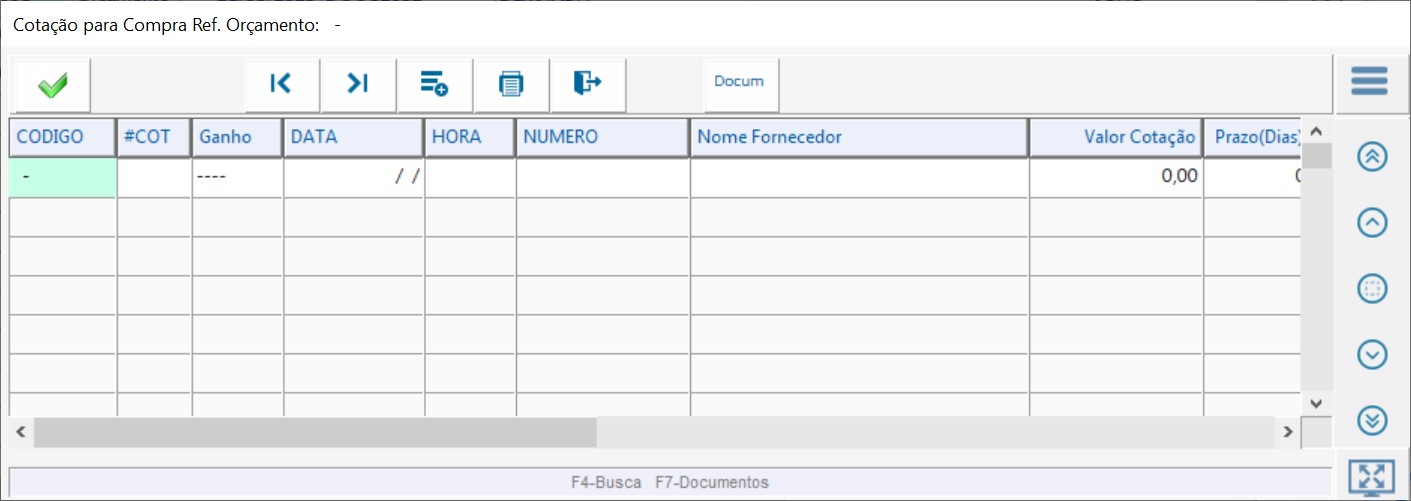This screenshot has width=1411, height=501.
Task: Add a new list entry
Action: 434,85
